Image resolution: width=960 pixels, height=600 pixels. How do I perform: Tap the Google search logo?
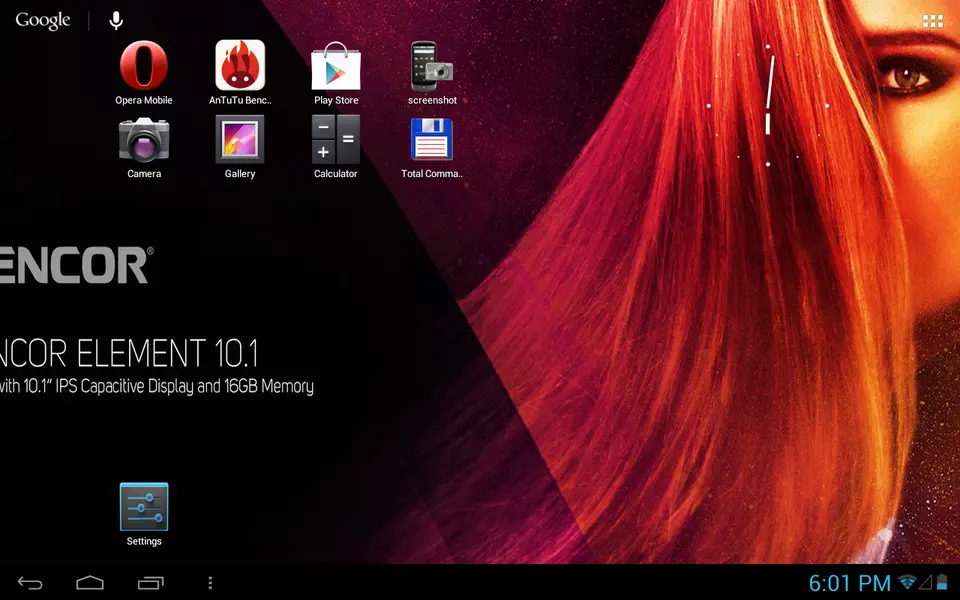(43, 21)
